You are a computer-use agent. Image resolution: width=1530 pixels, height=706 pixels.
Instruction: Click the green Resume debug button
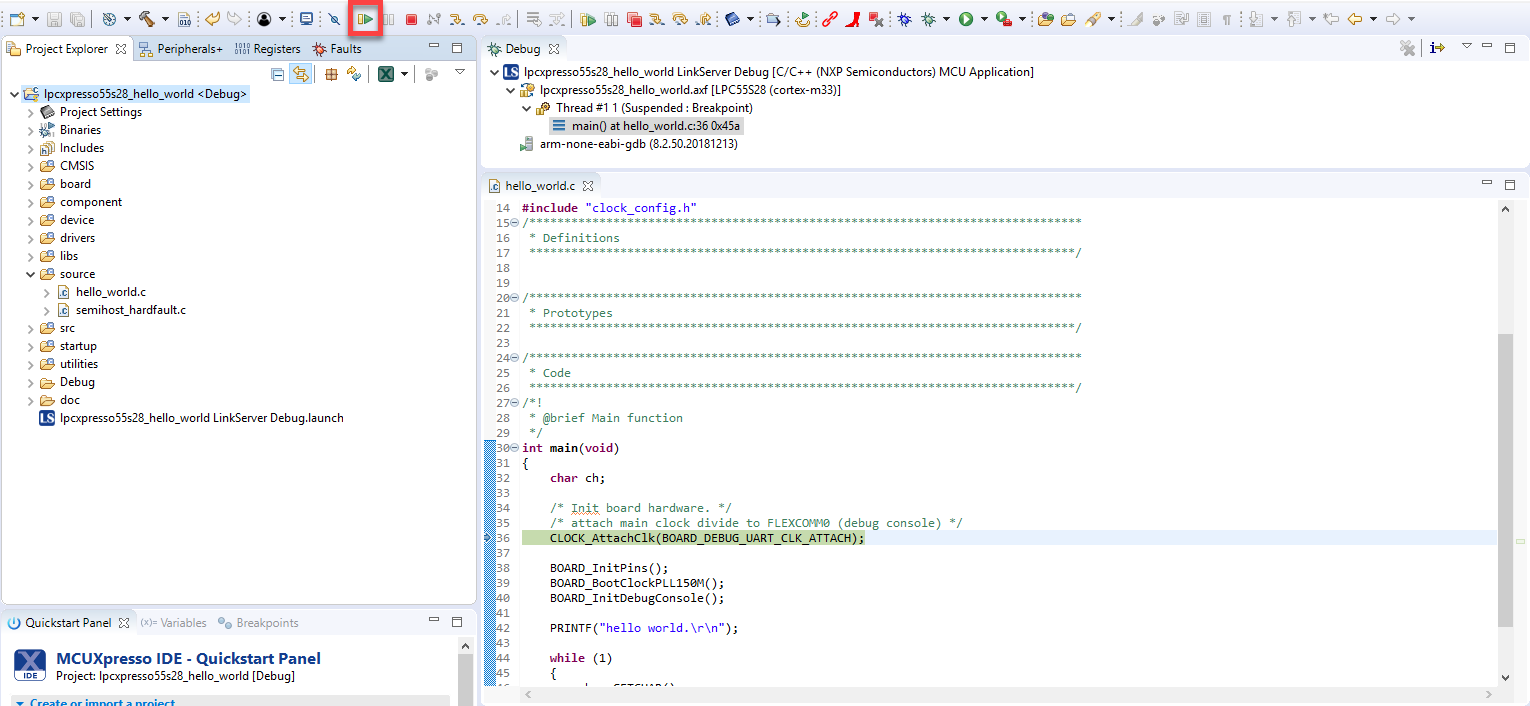pyautogui.click(x=366, y=19)
